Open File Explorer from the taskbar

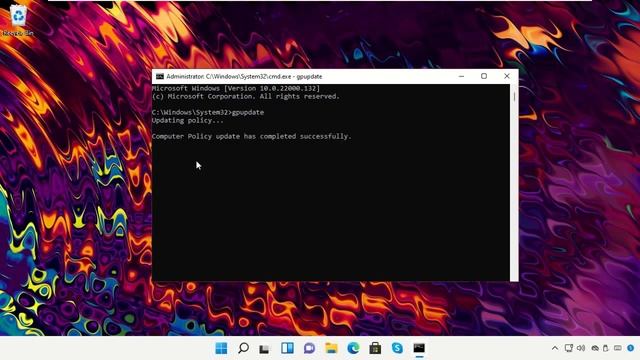331,348
